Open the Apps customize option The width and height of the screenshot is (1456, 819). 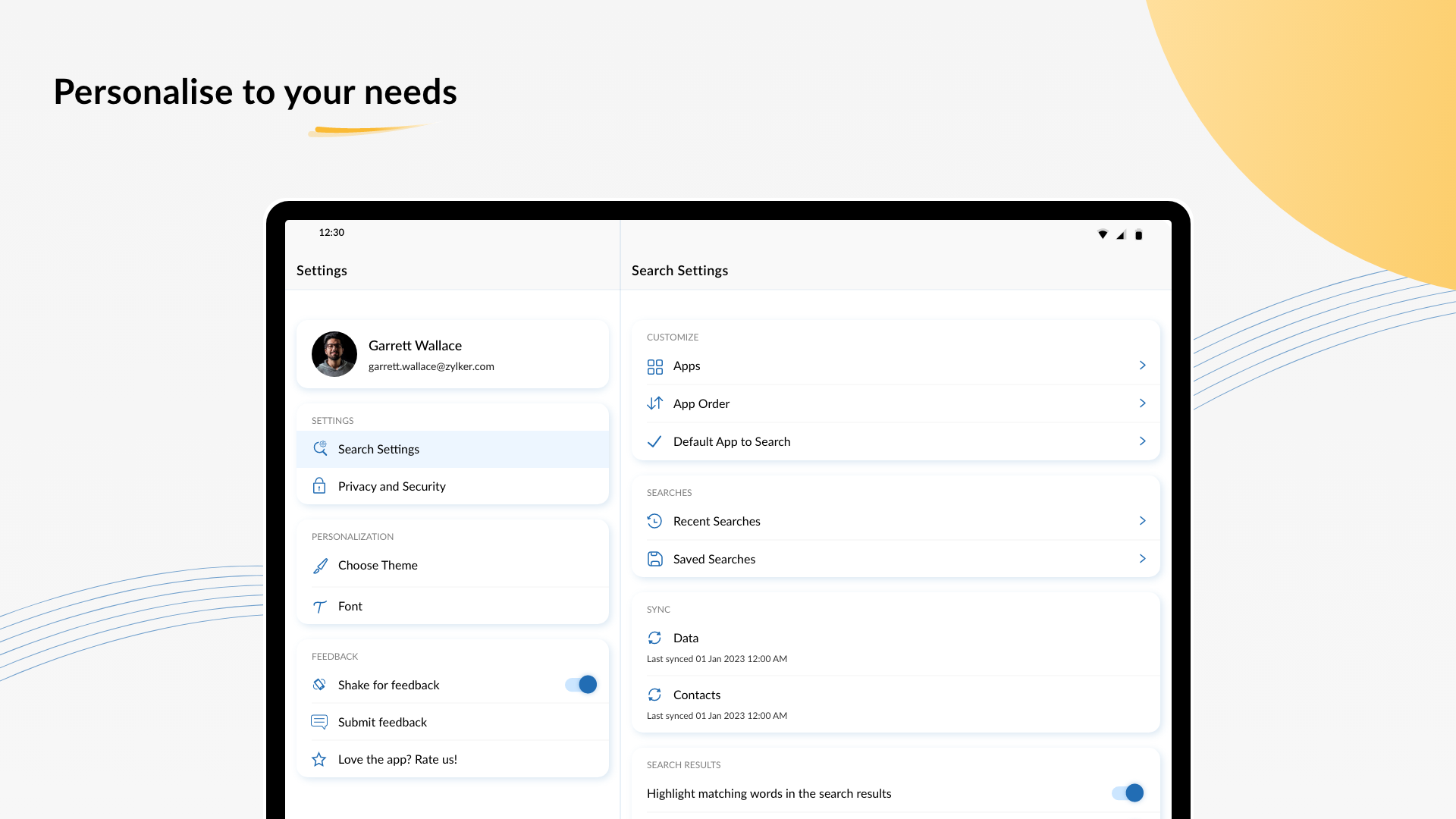coord(896,366)
